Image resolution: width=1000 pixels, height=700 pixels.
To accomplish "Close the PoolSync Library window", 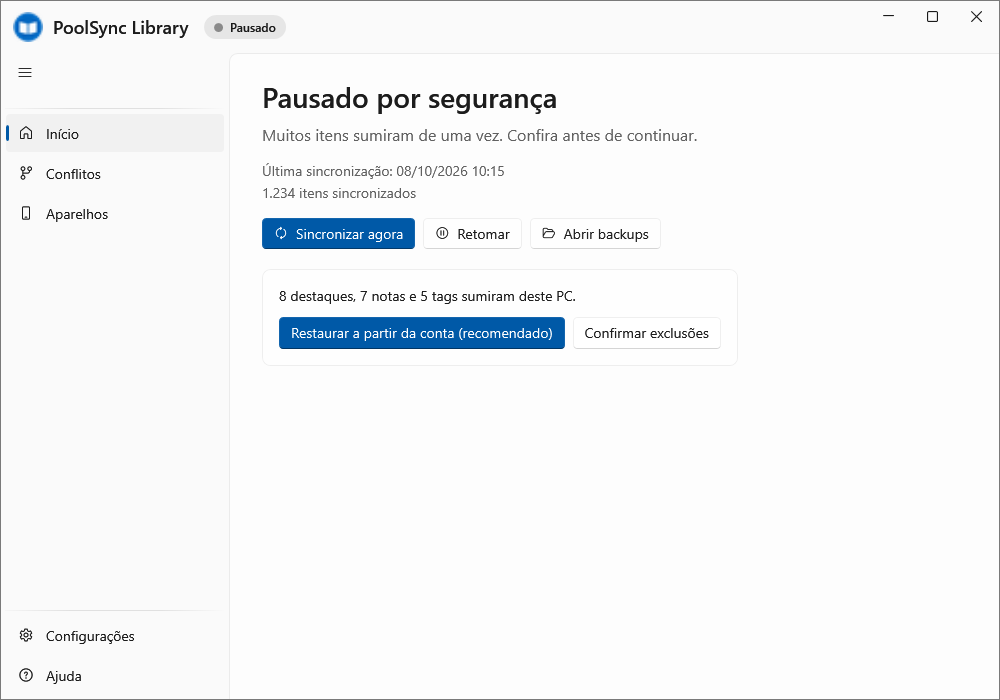I will click(976, 16).
